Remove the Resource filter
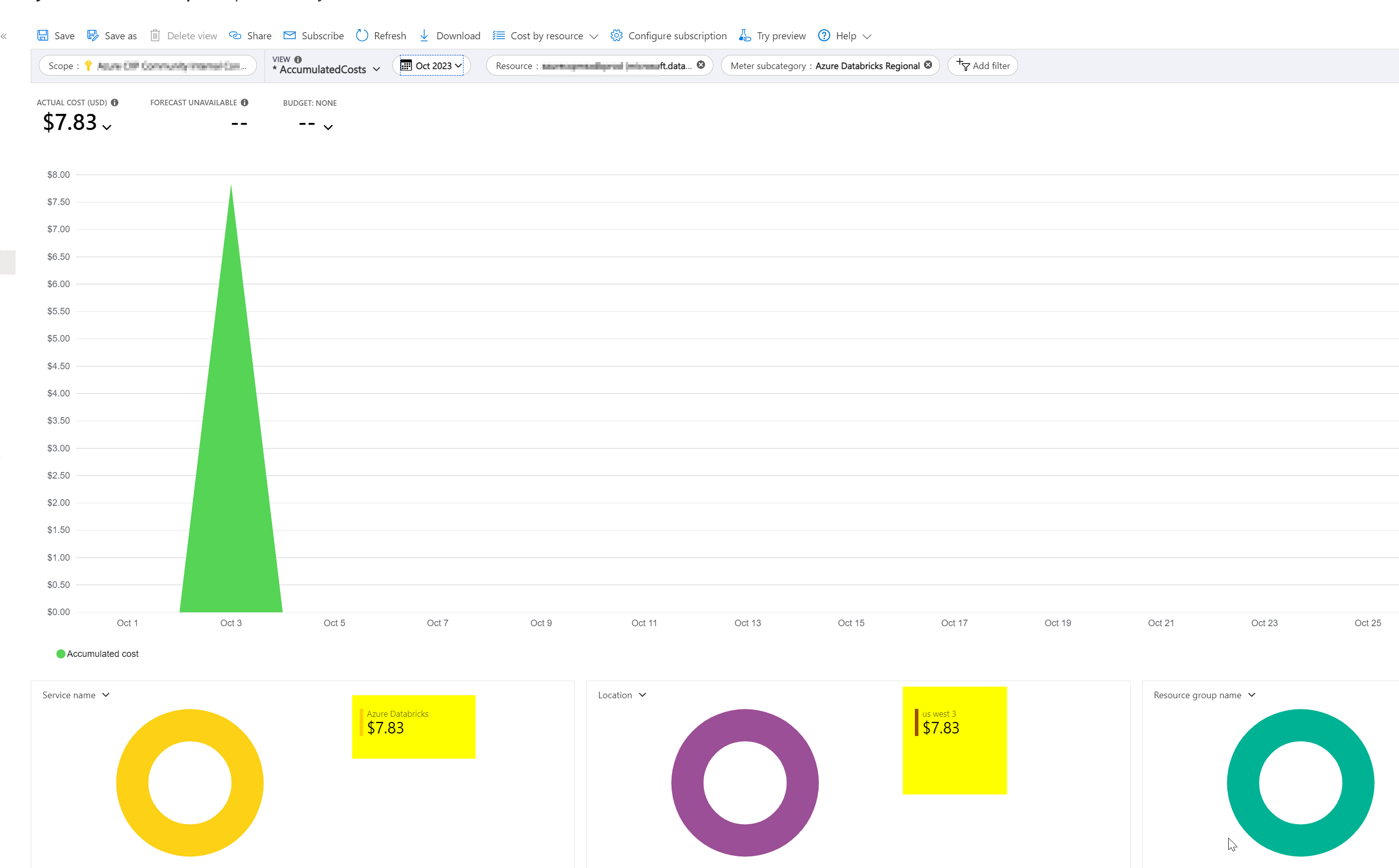Screen dimensions: 1399x868 click(x=701, y=65)
